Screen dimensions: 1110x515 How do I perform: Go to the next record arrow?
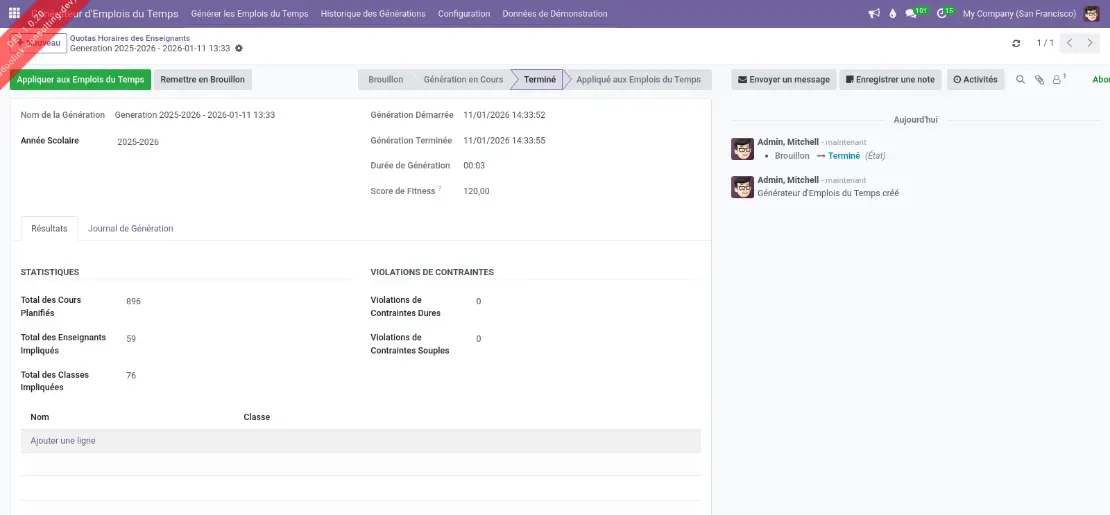pos(1090,43)
